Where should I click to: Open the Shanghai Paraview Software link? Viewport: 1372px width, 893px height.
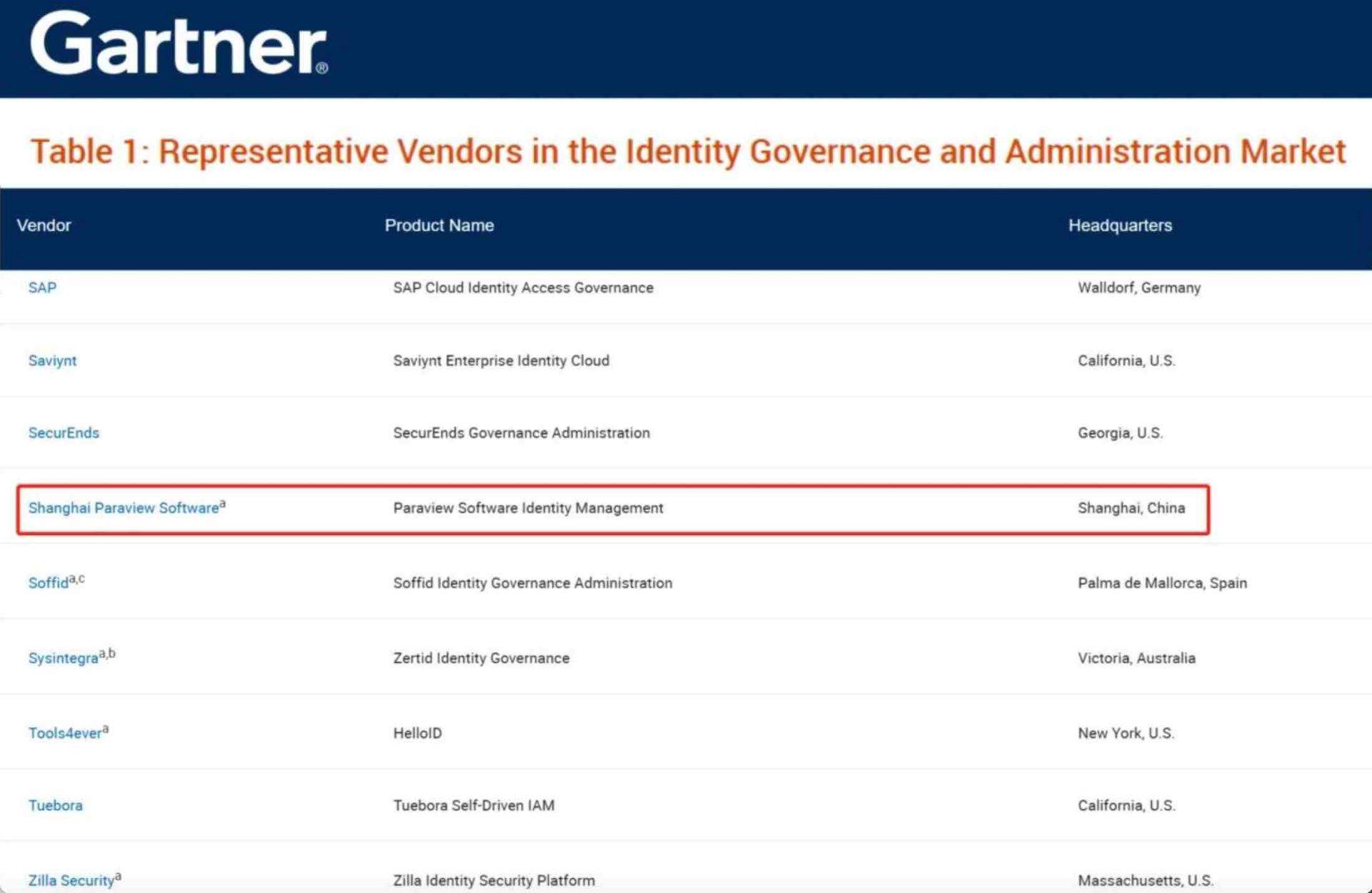(x=124, y=507)
